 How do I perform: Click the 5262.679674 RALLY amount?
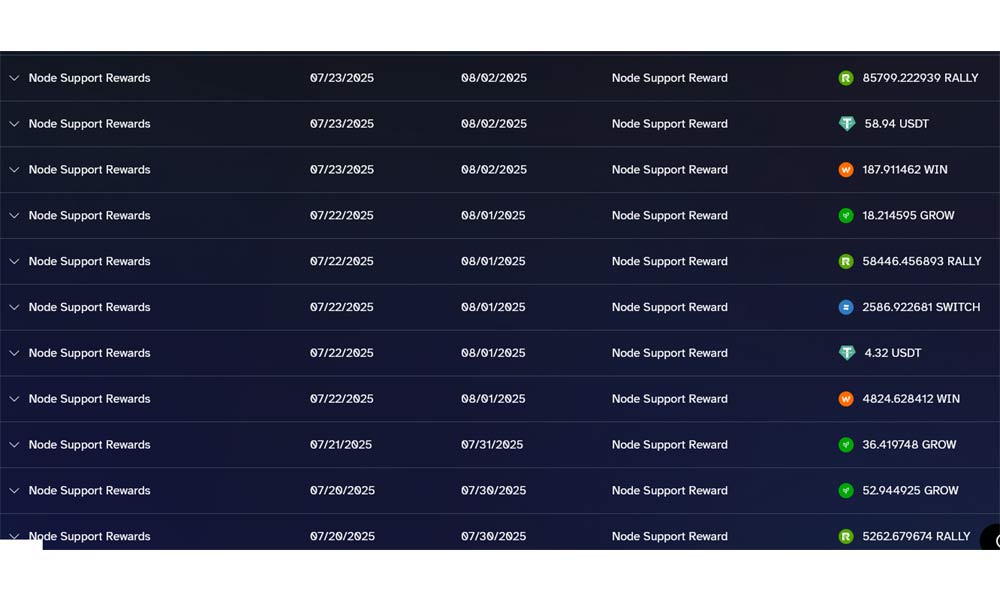pyautogui.click(x=916, y=537)
